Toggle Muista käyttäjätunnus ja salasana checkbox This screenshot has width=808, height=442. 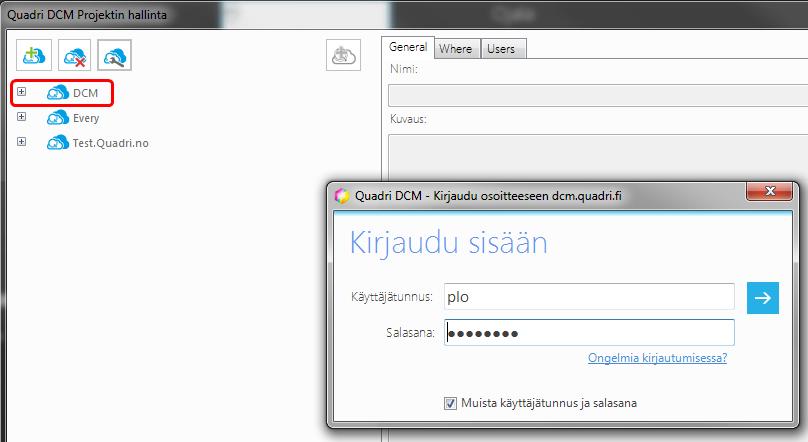[450, 403]
